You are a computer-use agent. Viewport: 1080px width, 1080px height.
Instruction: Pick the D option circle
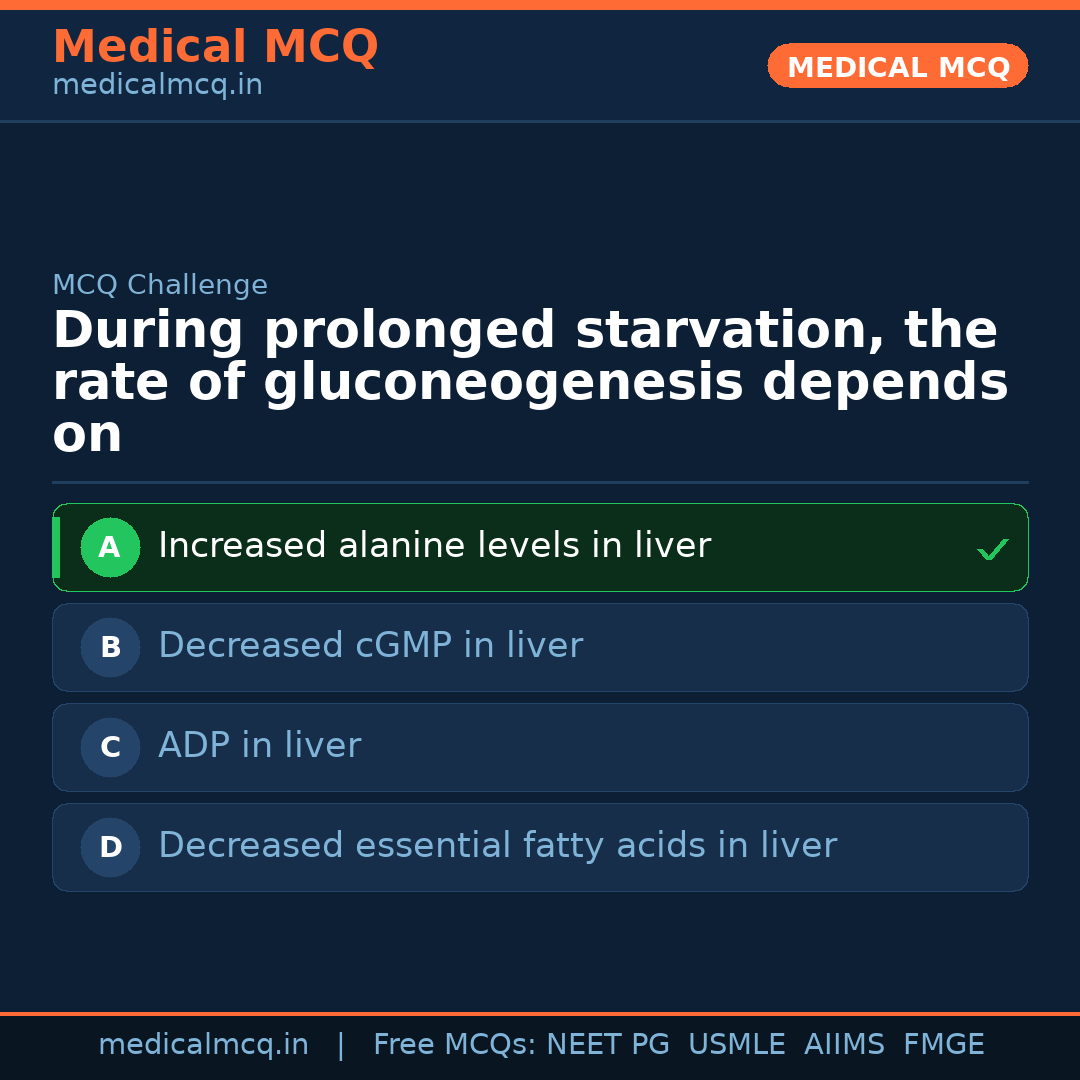point(110,847)
